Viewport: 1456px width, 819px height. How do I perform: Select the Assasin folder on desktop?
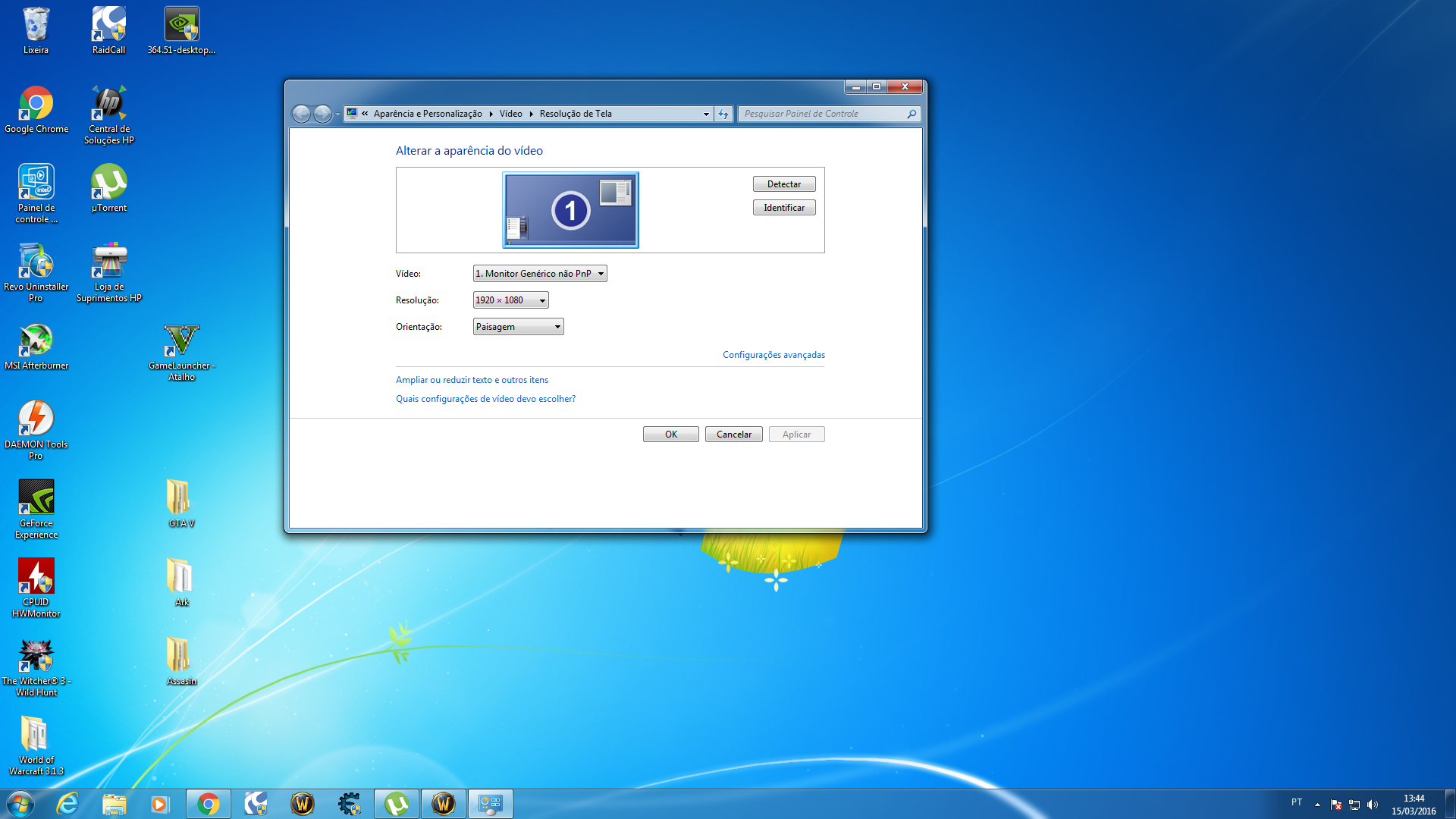pos(181,662)
